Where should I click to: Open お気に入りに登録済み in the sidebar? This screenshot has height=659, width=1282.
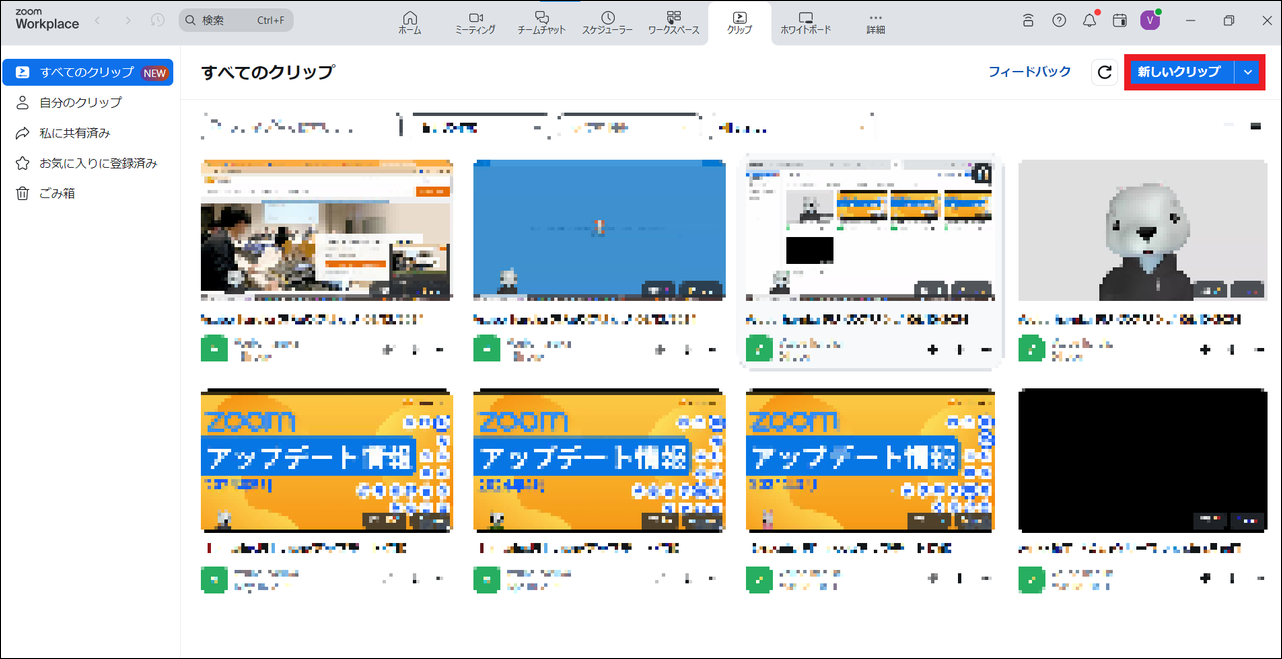pos(88,162)
